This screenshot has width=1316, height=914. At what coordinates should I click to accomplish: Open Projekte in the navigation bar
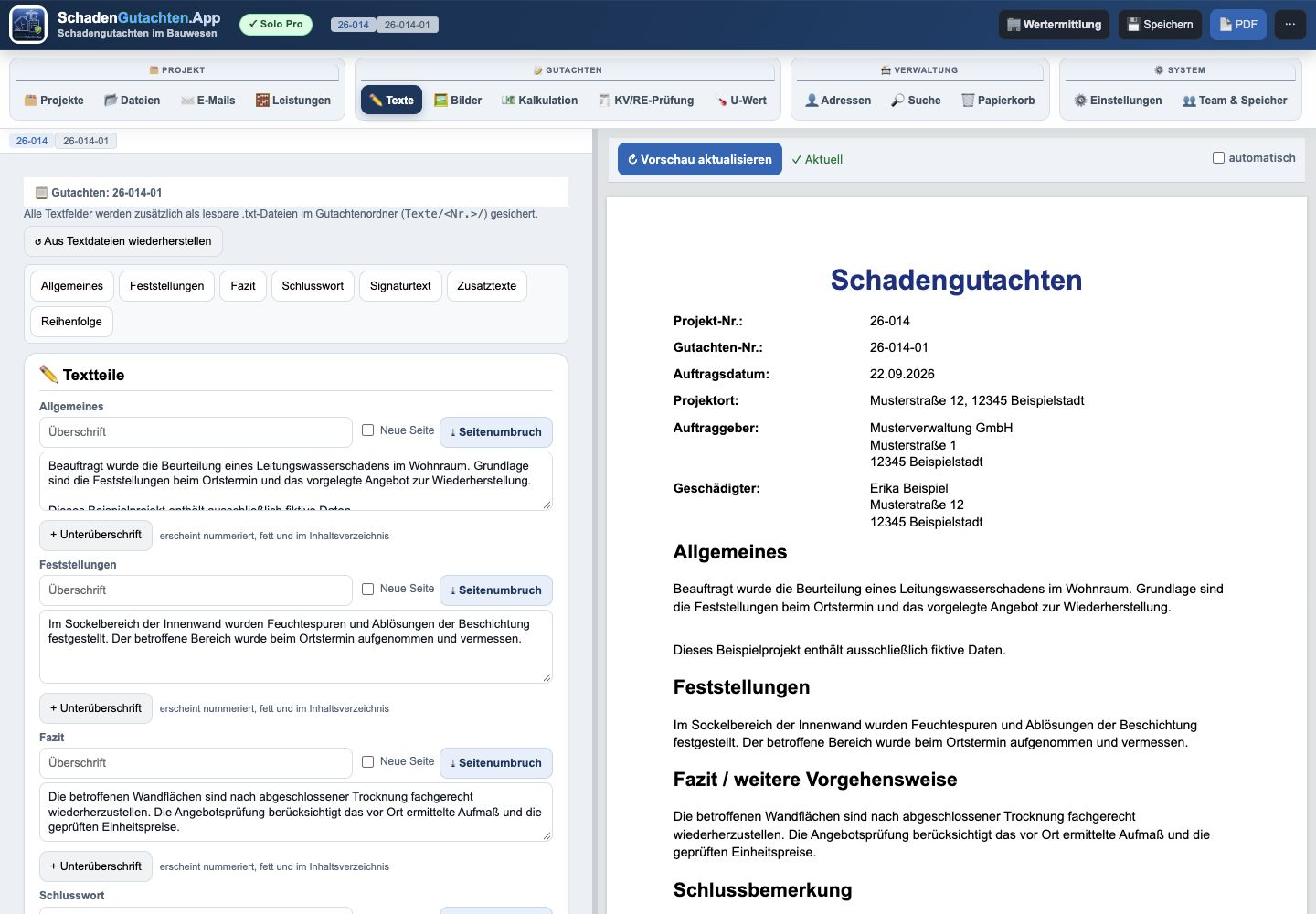pyautogui.click(x=54, y=101)
